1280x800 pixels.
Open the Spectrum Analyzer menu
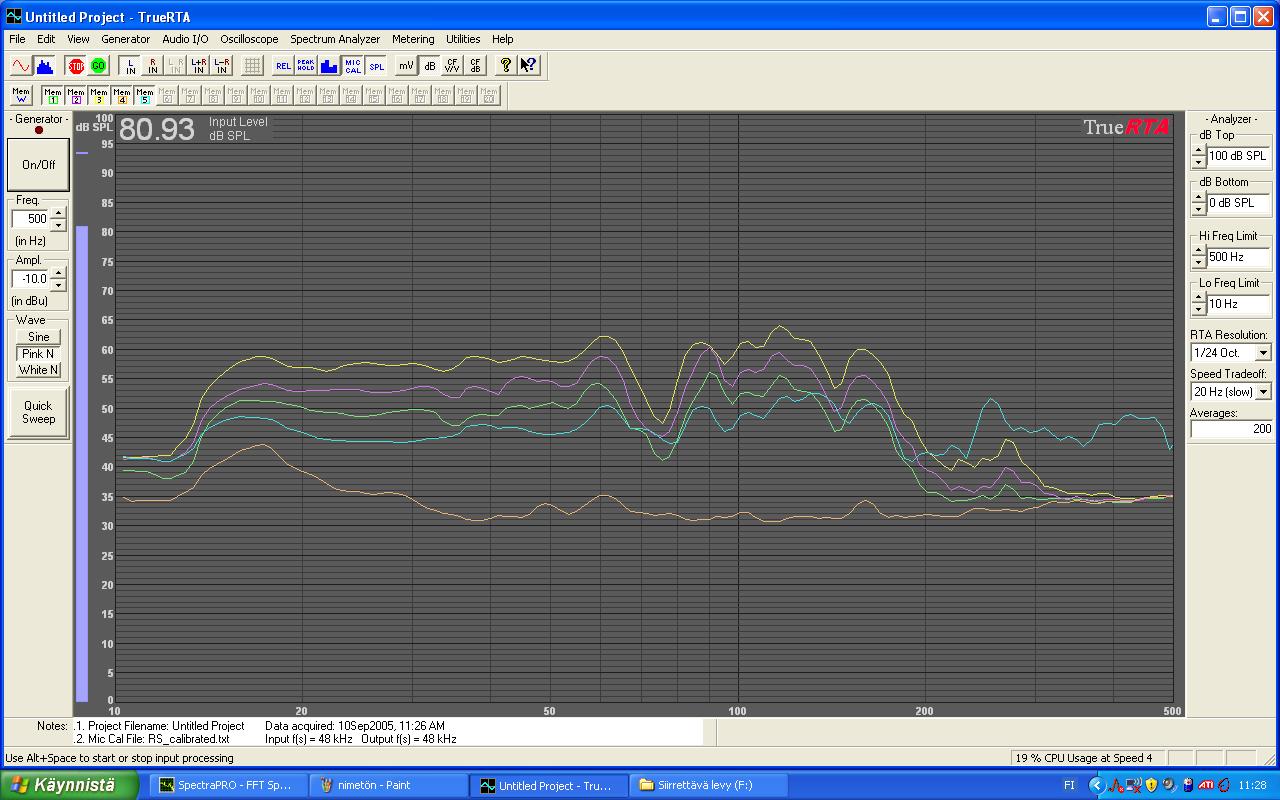(x=335, y=39)
